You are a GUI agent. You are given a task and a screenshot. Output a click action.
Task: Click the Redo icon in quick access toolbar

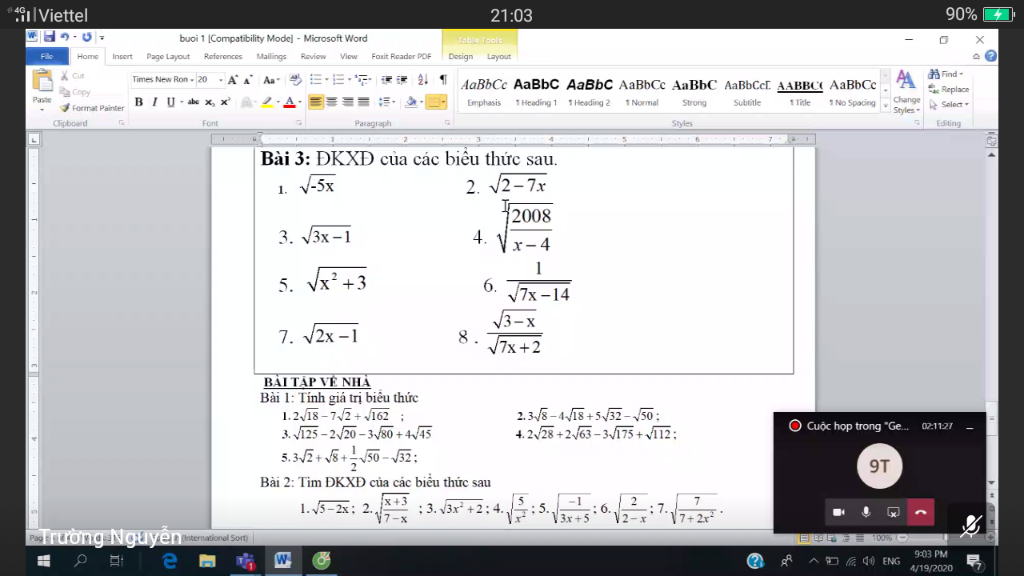87,37
